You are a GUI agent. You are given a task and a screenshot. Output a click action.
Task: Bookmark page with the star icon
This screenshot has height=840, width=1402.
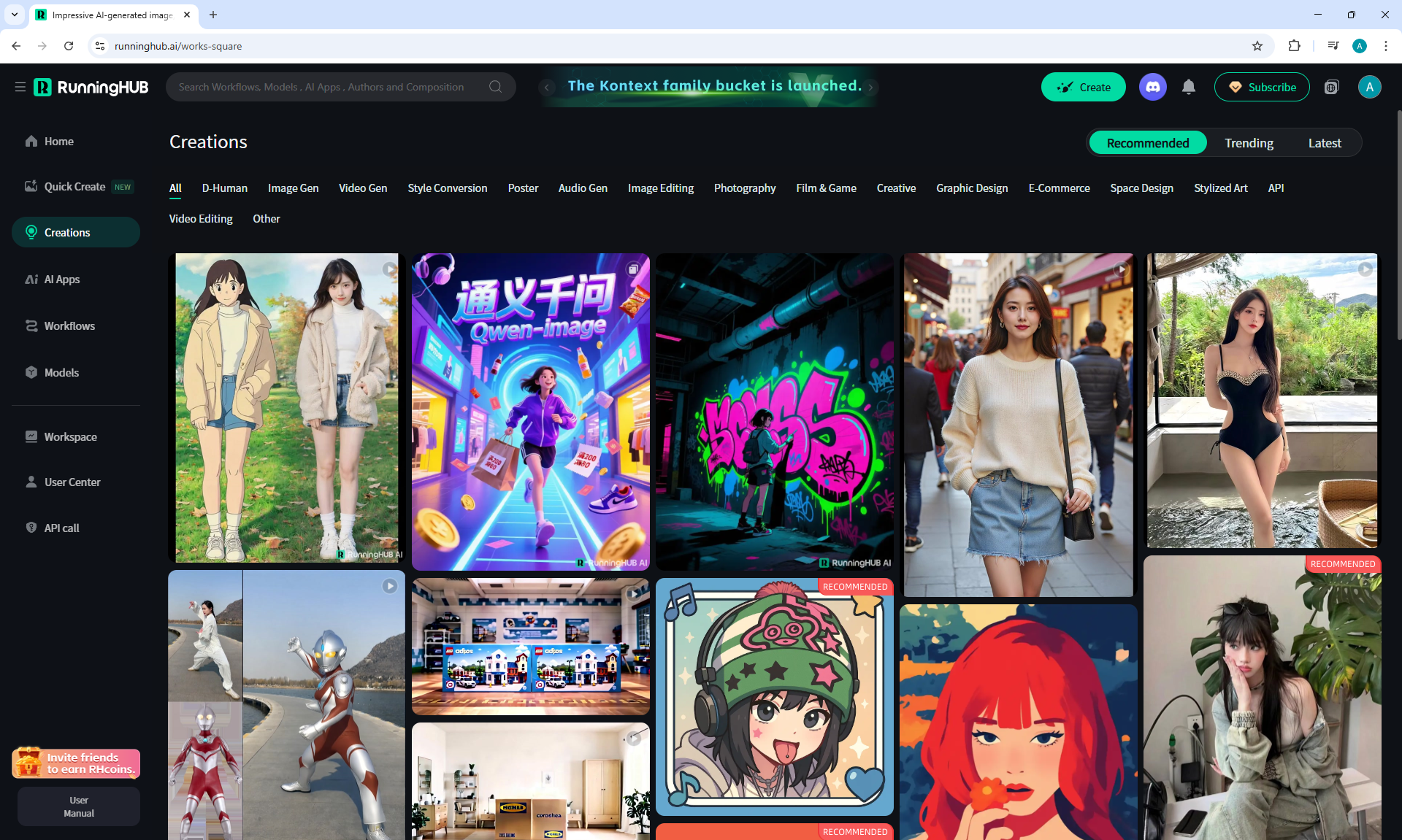pos(1257,46)
